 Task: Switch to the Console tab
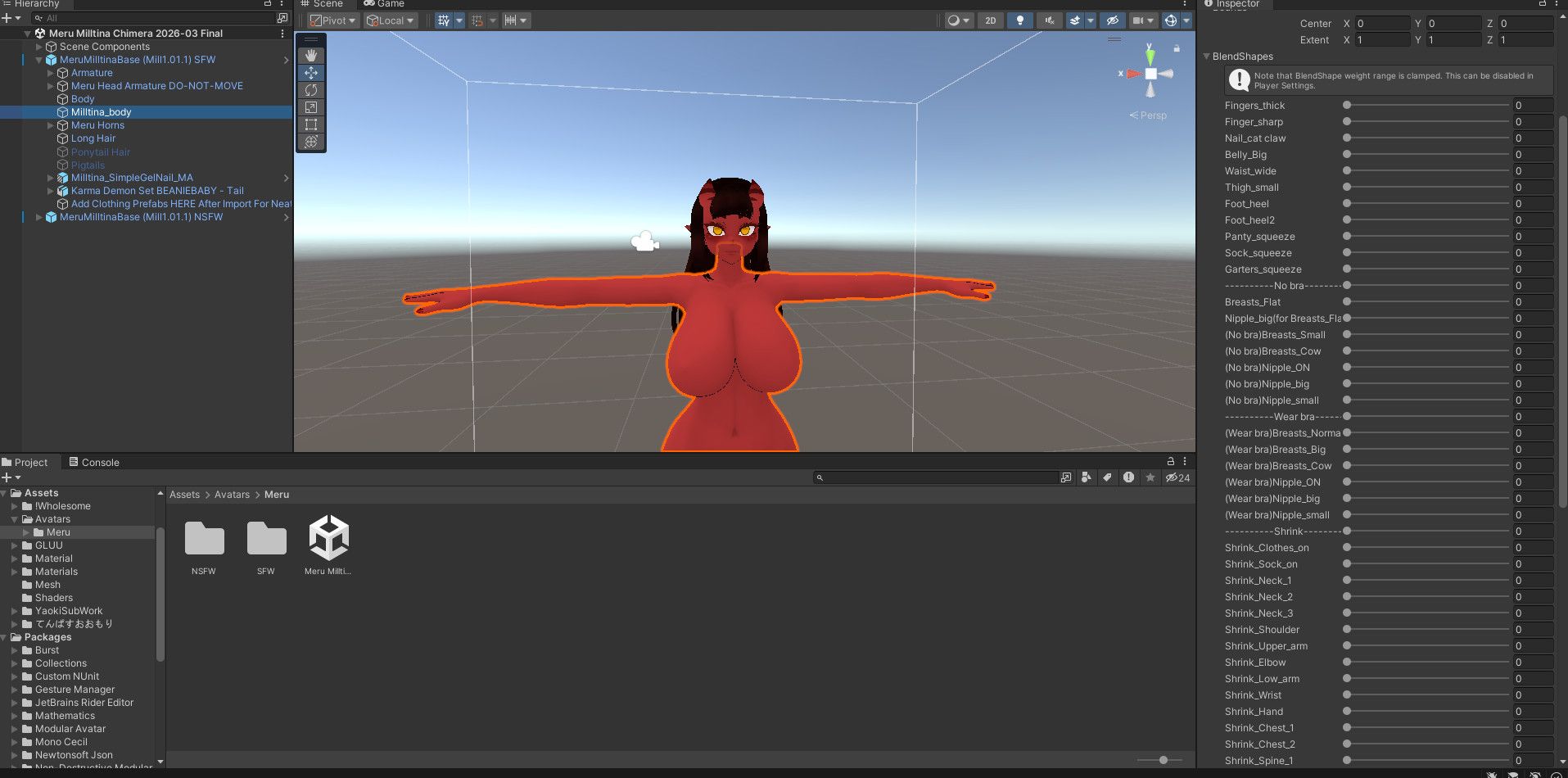tap(94, 462)
